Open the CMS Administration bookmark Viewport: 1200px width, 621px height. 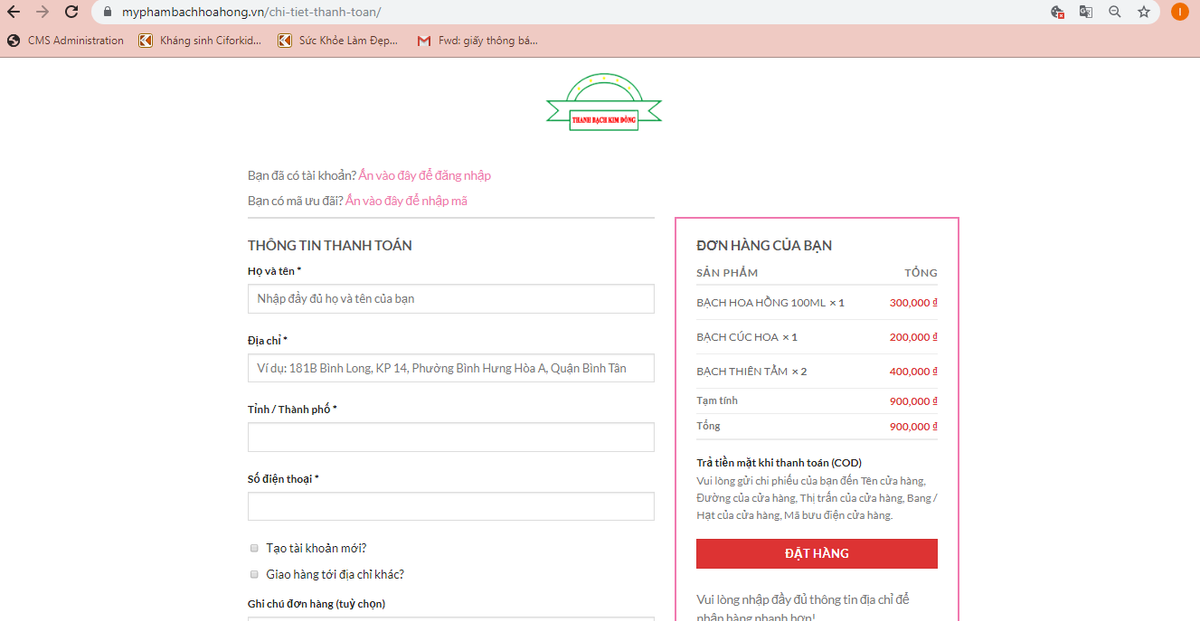[66, 41]
